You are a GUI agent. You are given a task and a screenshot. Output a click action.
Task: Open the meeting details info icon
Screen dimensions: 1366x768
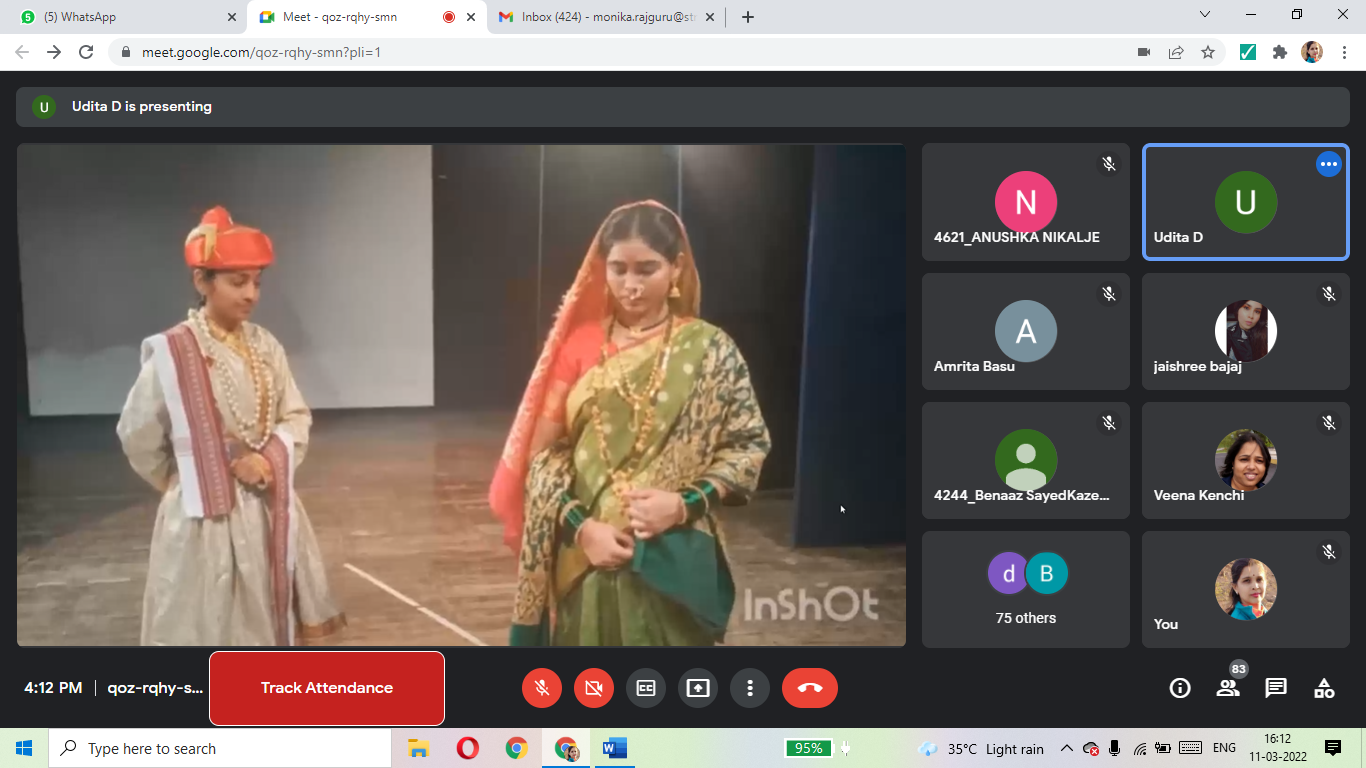[x=1180, y=688]
